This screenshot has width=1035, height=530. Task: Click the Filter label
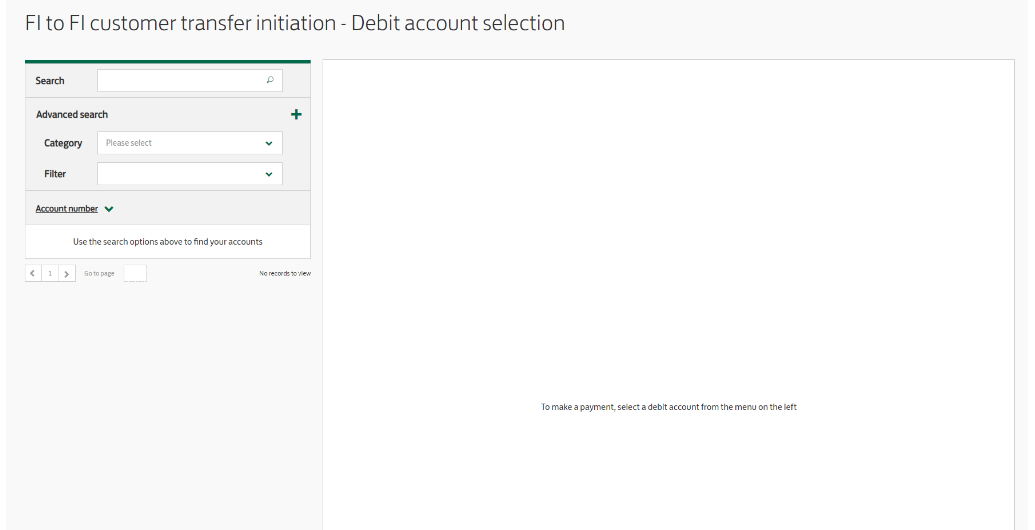pos(55,174)
